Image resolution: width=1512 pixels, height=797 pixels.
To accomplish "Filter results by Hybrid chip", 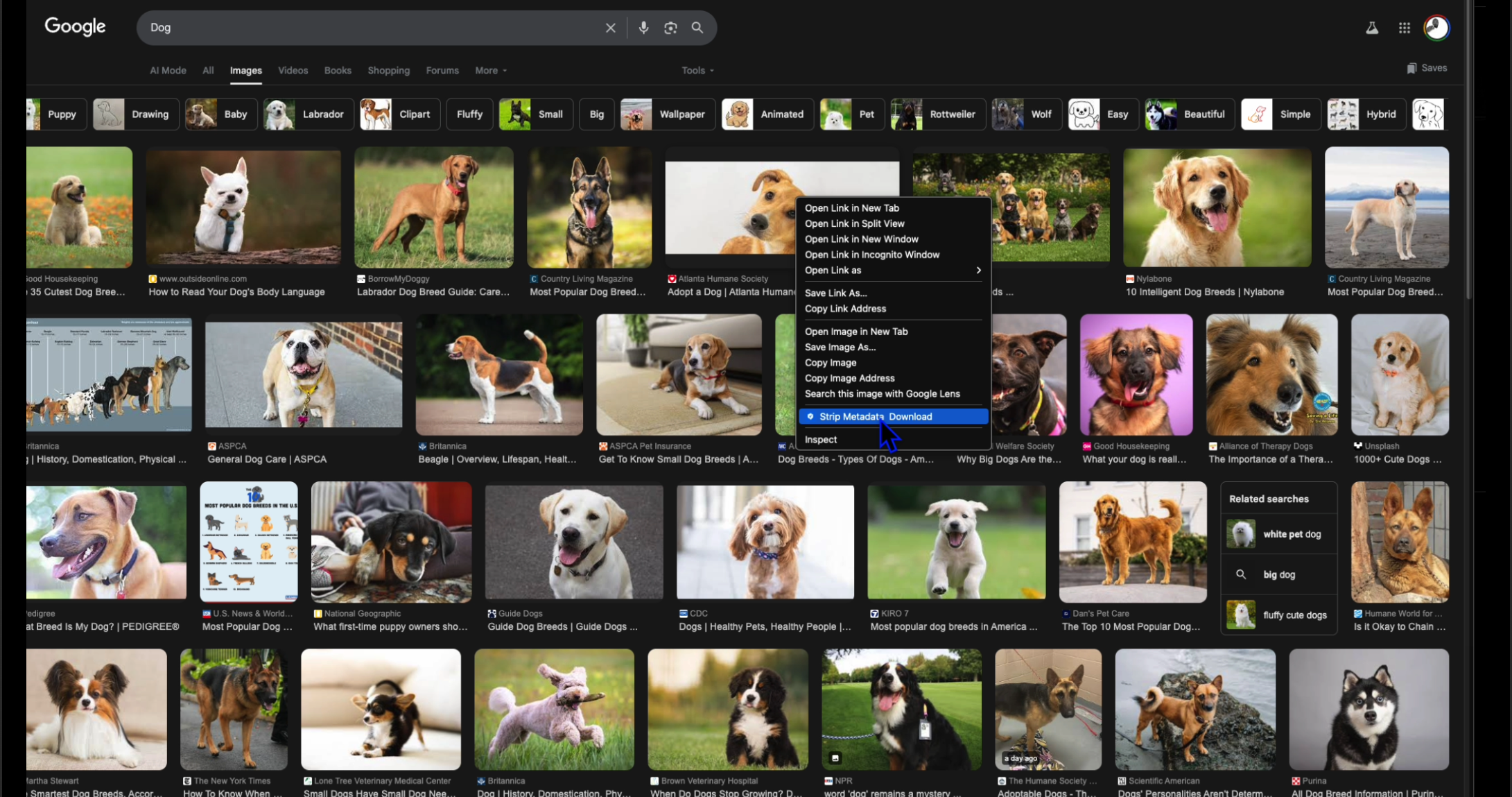I will click(1366, 114).
